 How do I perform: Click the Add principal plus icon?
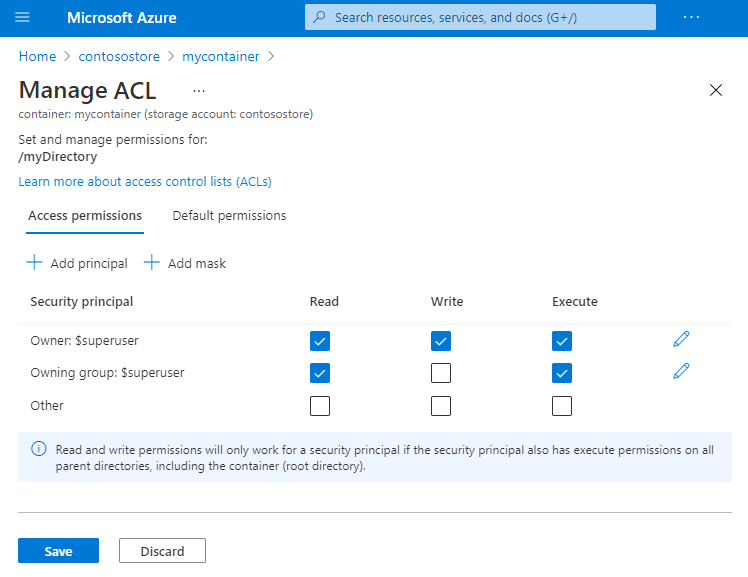pos(34,263)
